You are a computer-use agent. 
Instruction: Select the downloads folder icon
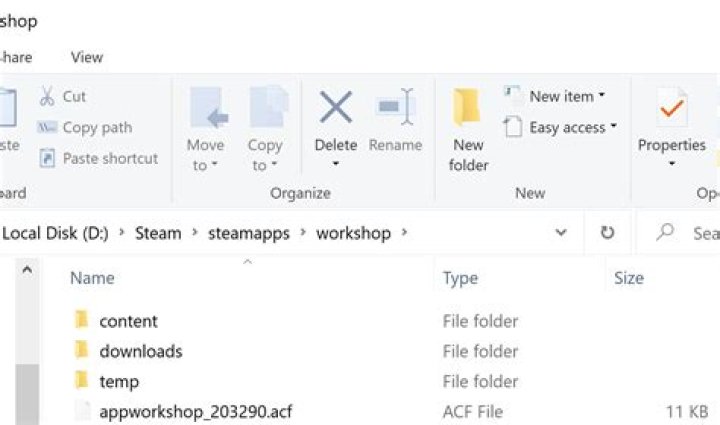81,350
